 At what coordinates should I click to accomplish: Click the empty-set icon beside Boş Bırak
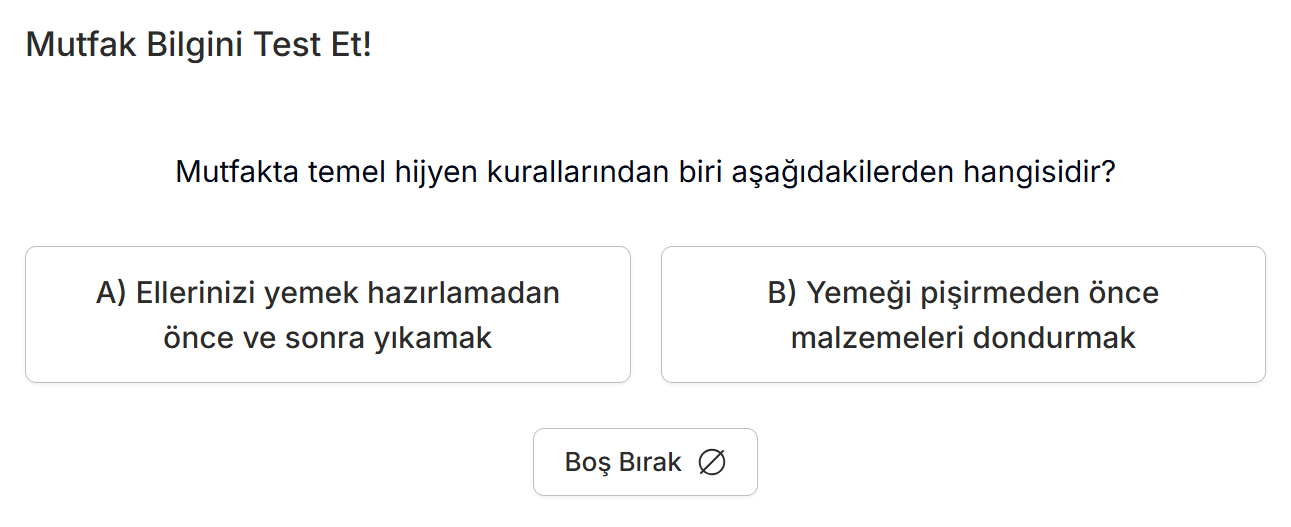(x=712, y=462)
